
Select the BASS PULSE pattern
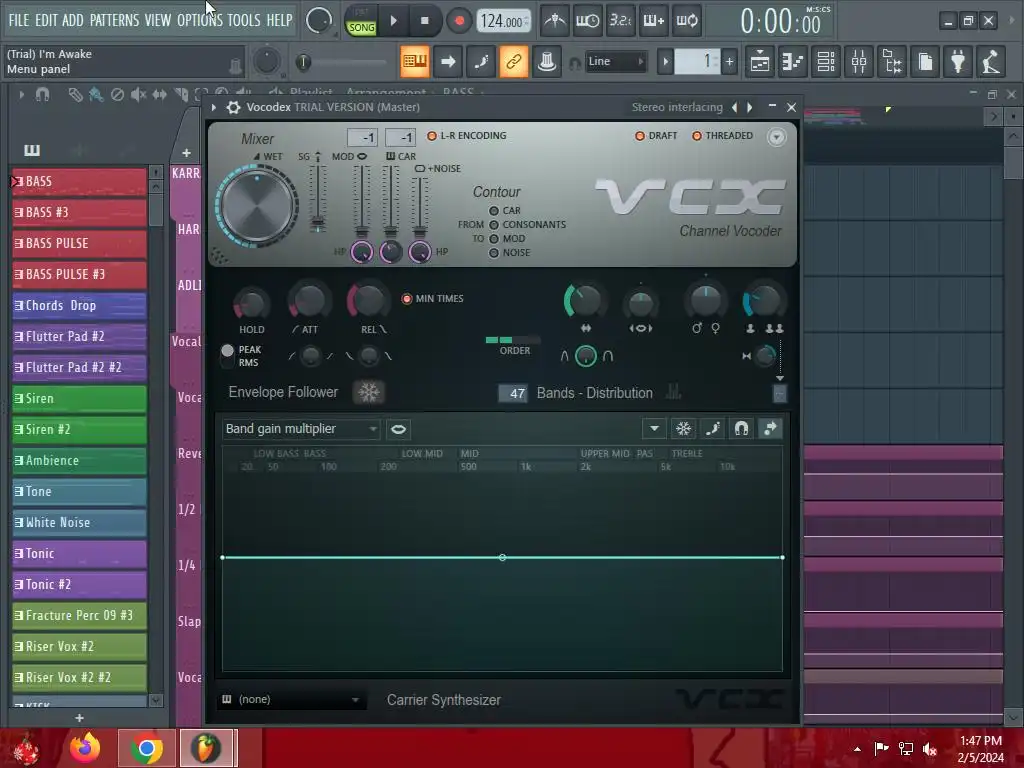79,243
